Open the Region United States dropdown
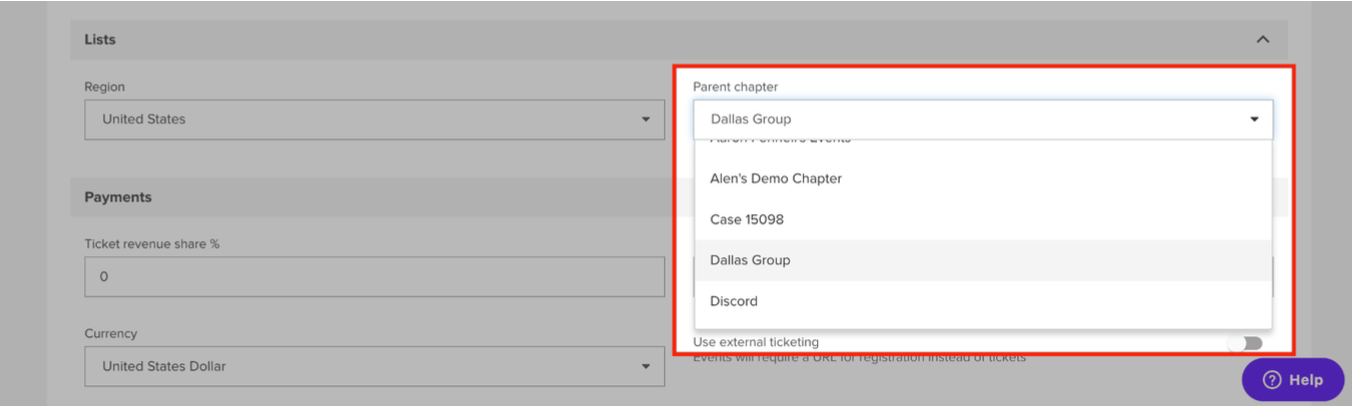 click(374, 120)
